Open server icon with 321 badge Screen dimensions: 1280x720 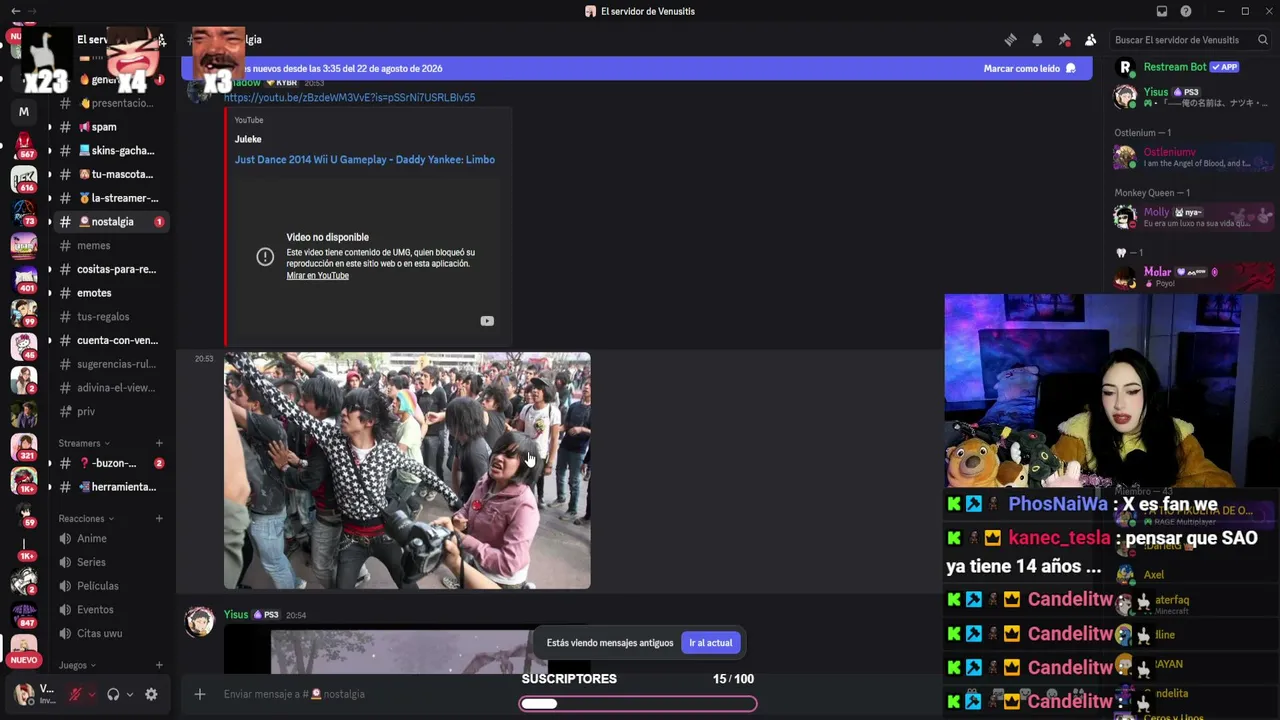[24, 447]
